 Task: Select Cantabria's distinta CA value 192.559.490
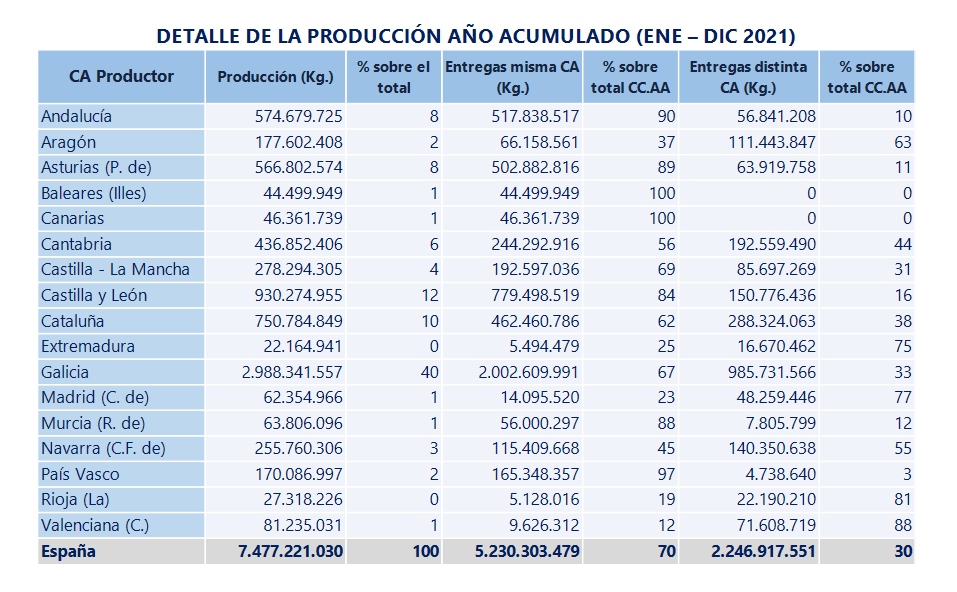[771, 243]
